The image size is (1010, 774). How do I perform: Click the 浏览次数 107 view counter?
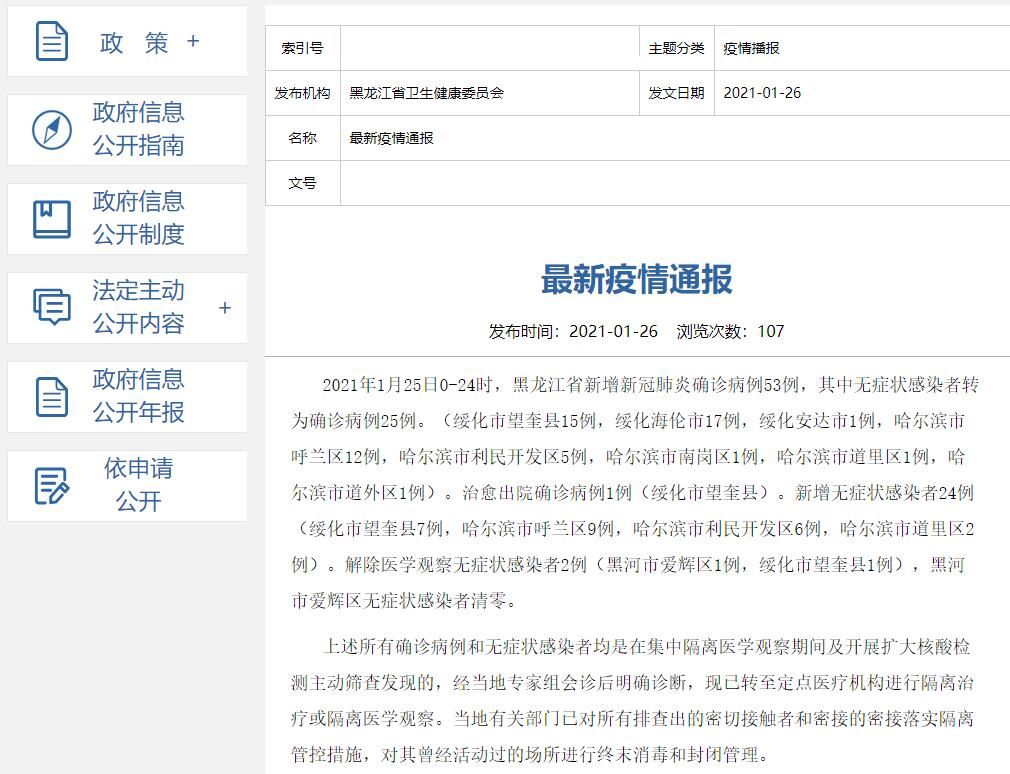point(730,331)
